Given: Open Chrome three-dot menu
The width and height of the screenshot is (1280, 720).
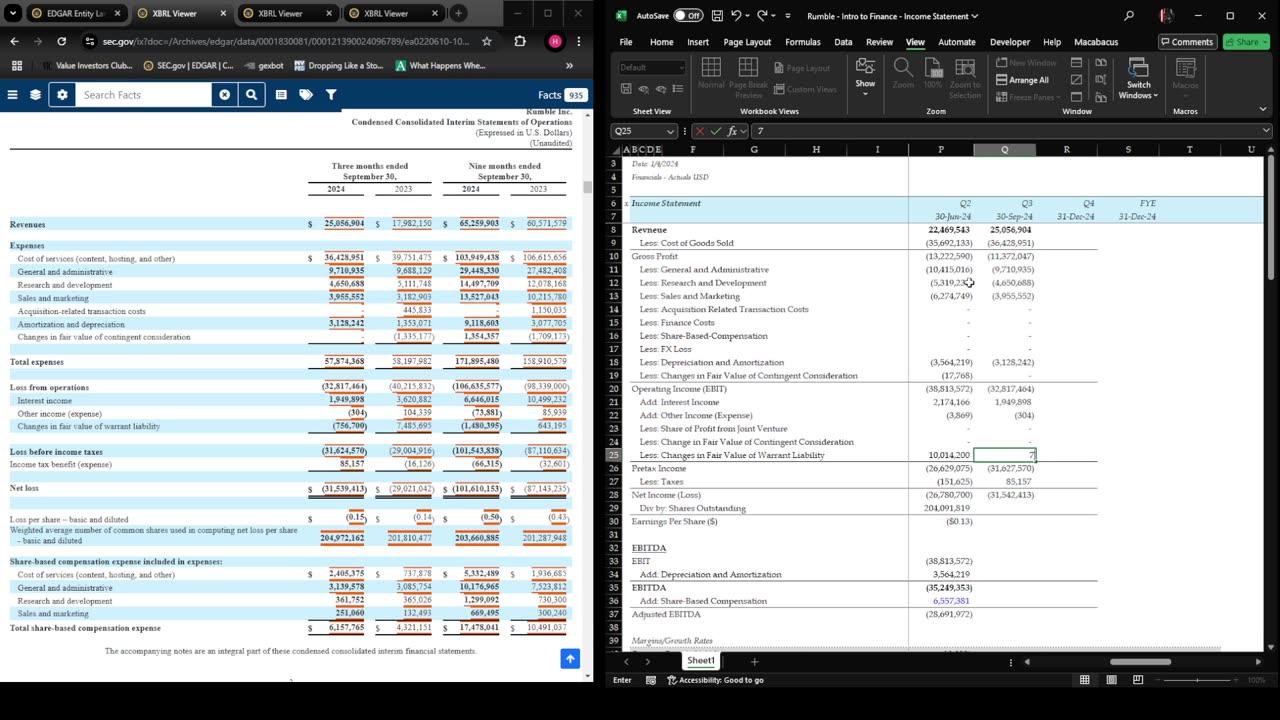Looking at the screenshot, I should click(580, 41).
